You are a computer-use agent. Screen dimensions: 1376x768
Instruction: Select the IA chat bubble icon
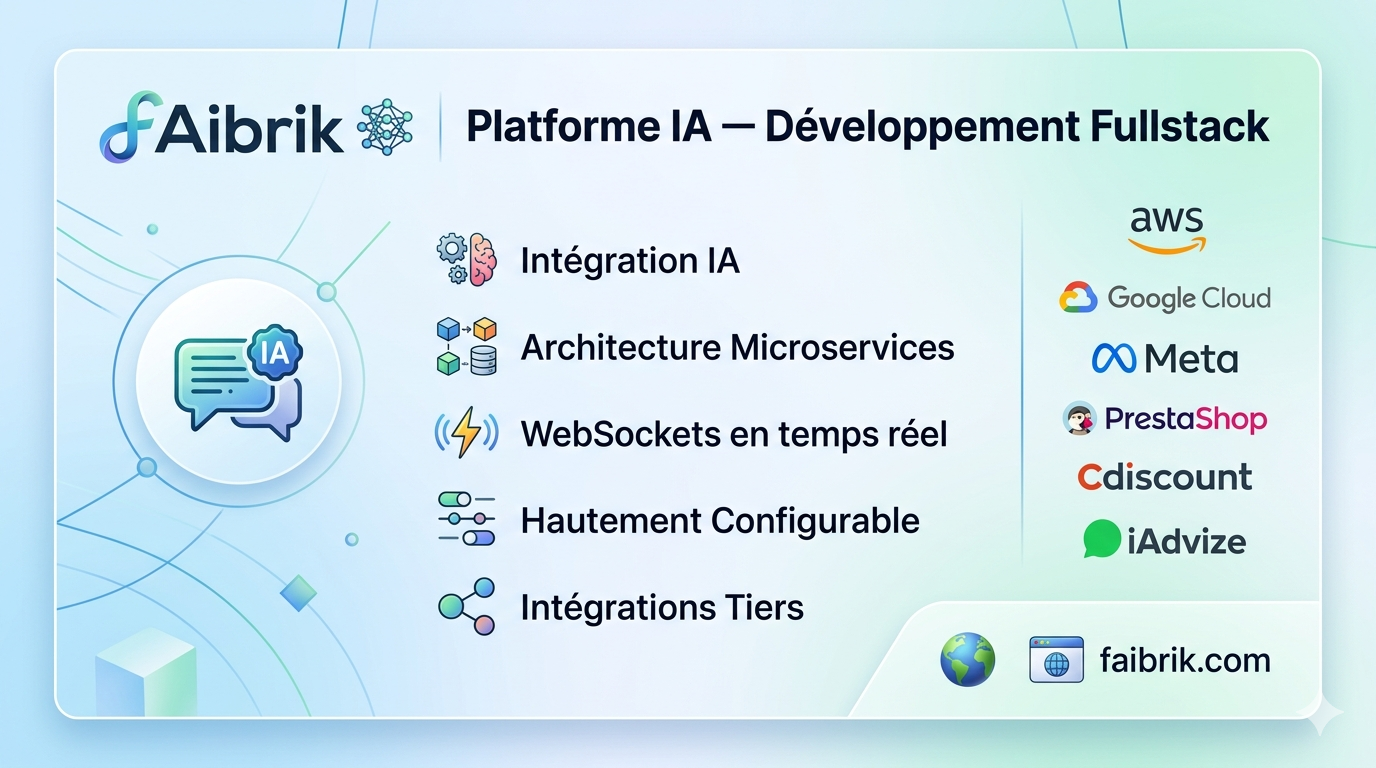pyautogui.click(x=238, y=382)
